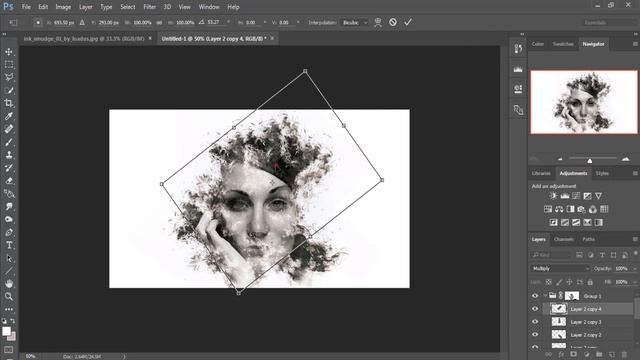This screenshot has height=360, width=640.
Task: Open the Adjustments panel options menu
Action: [635, 173]
